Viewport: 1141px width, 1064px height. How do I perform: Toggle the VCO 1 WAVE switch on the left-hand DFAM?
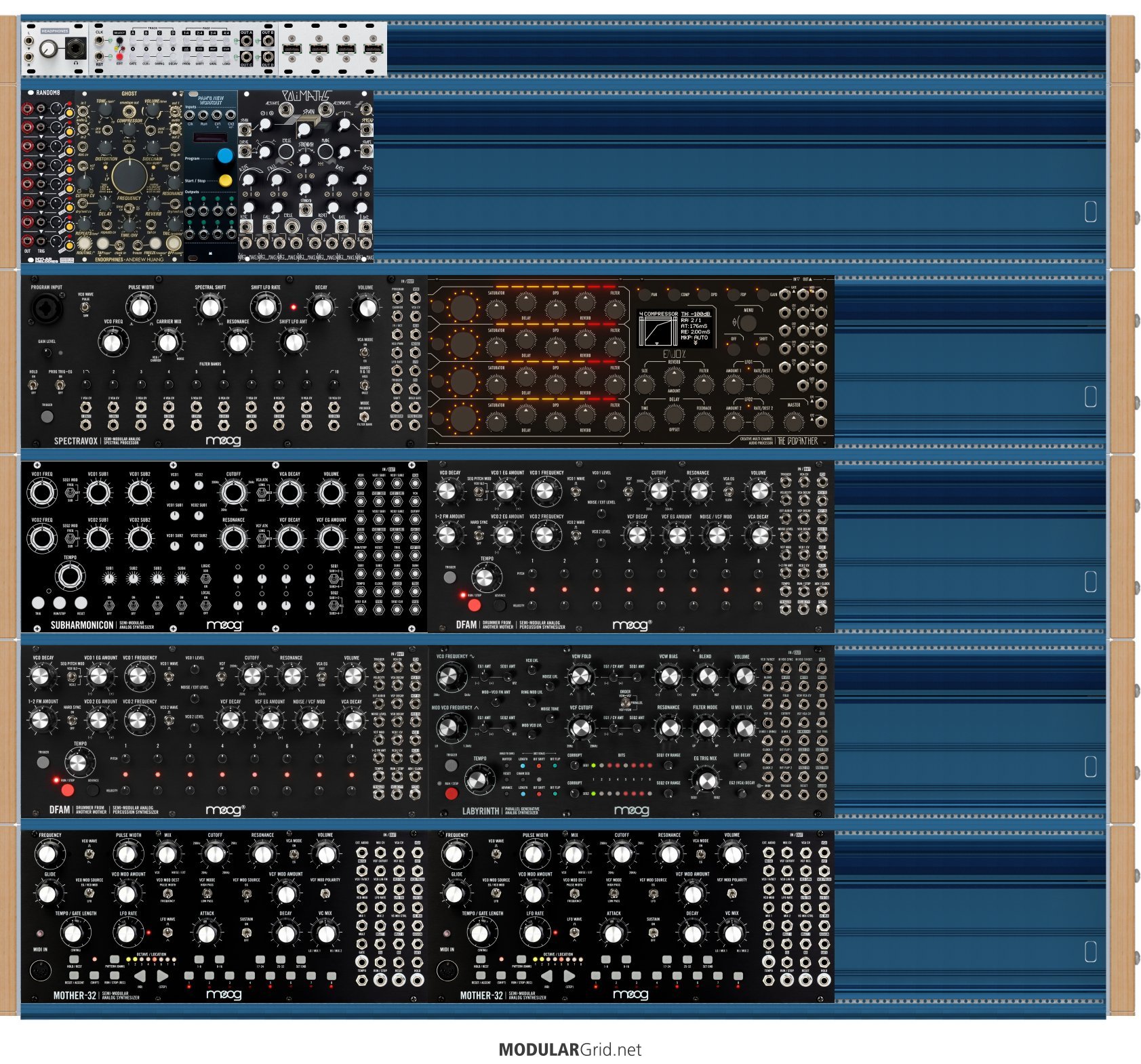[x=168, y=676]
